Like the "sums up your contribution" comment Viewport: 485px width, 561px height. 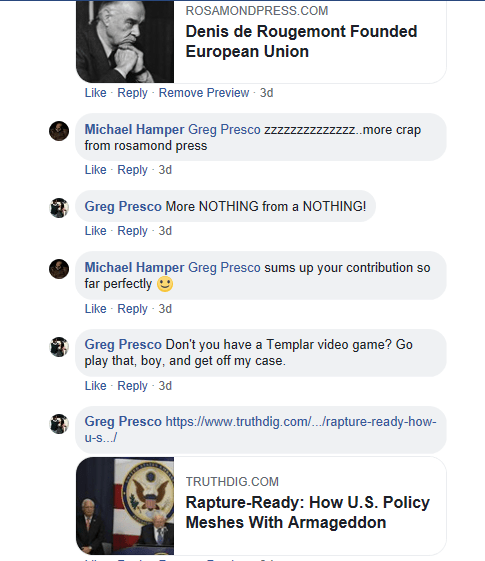95,309
